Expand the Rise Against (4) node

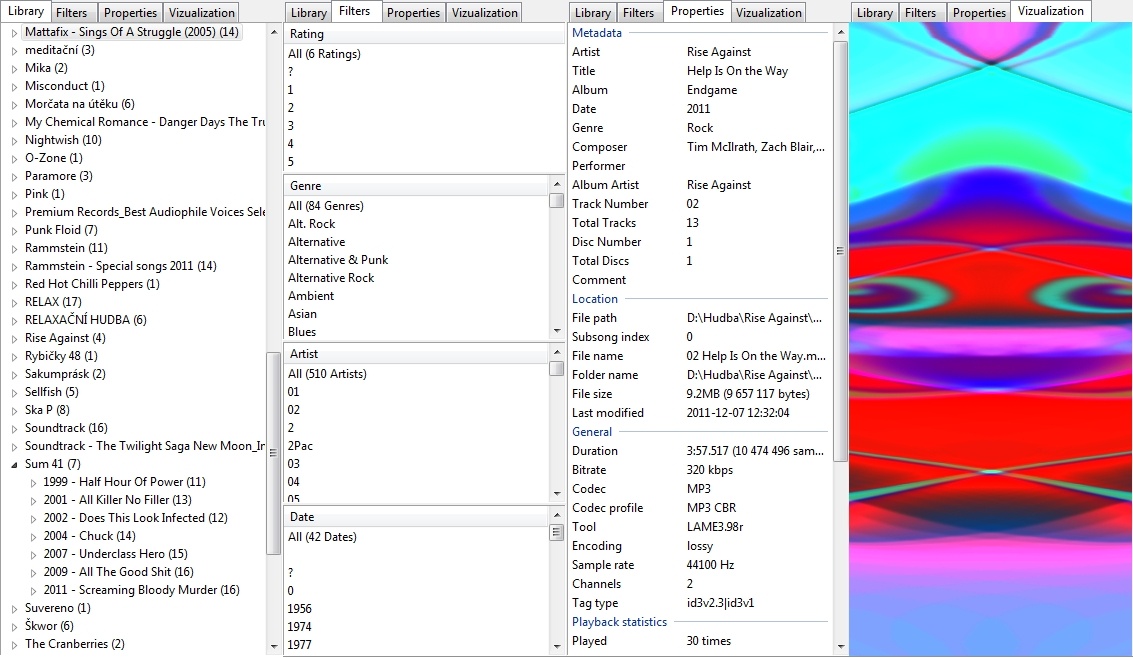[14, 339]
